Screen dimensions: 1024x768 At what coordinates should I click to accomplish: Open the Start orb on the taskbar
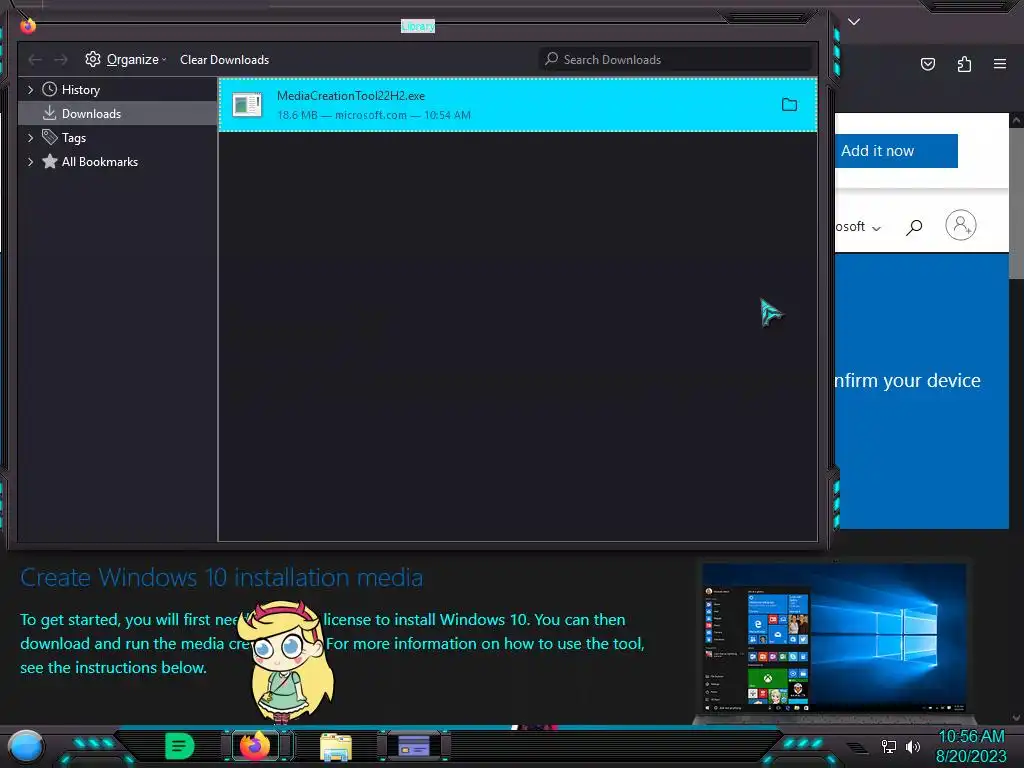pos(26,747)
